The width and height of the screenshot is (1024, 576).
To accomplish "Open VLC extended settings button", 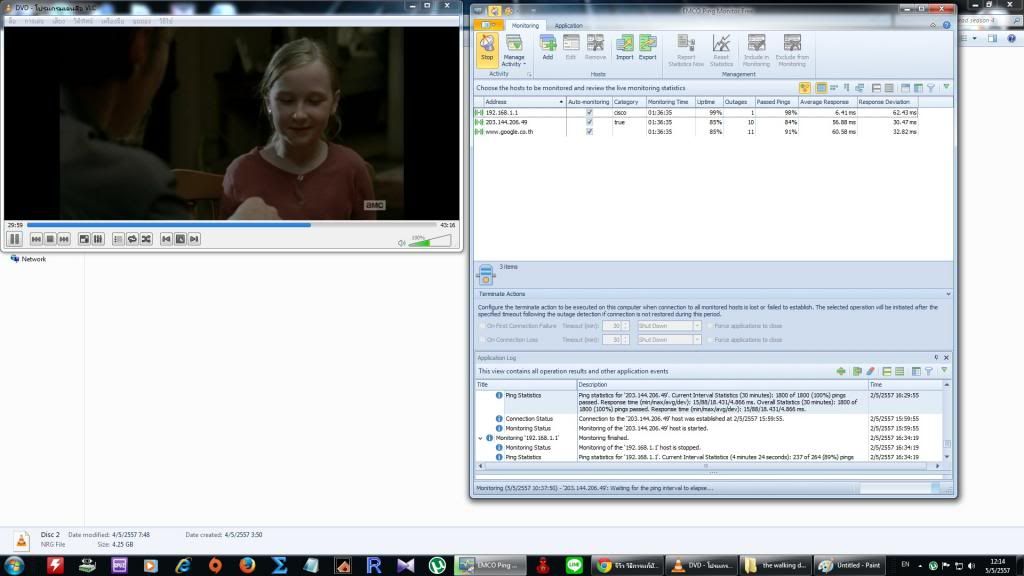I will tap(98, 239).
